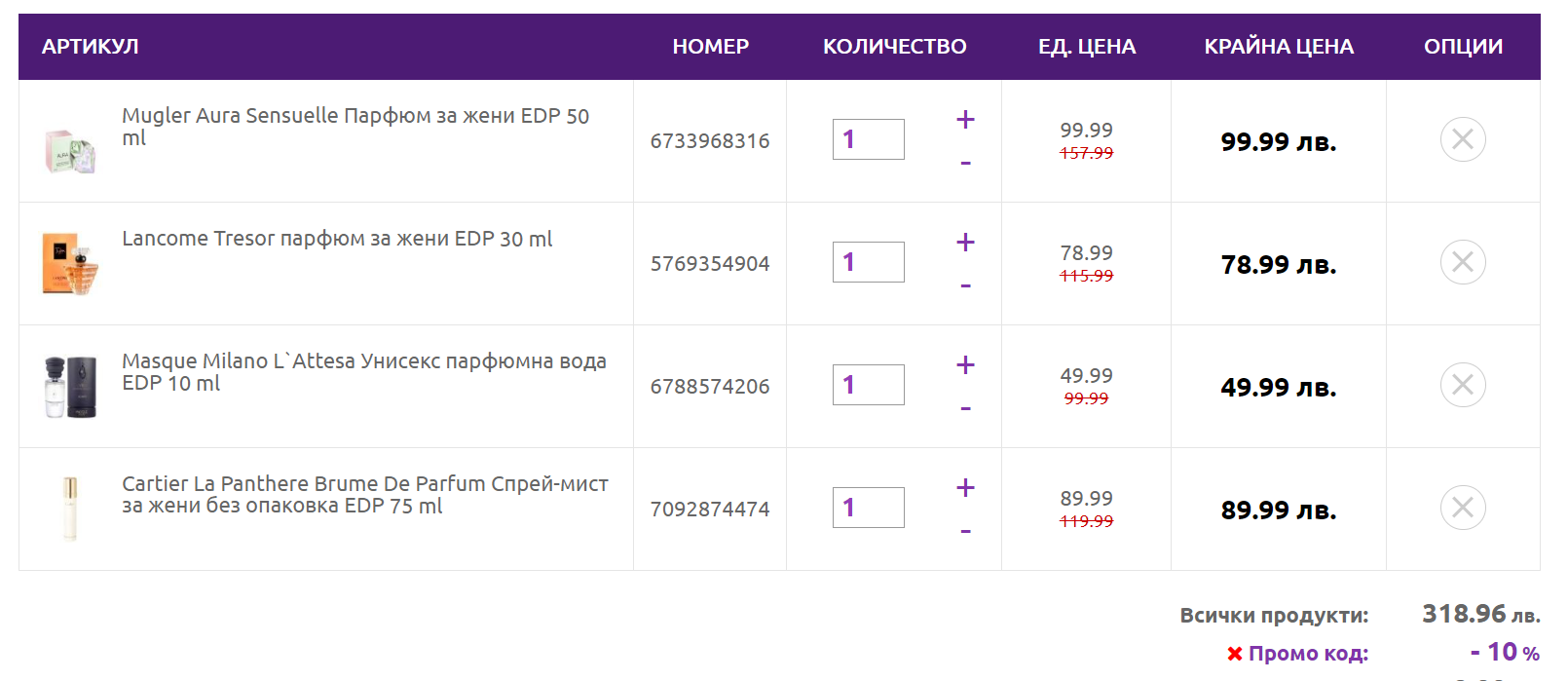Screen dimensions: 1568x681
Task: Remove Mugler Aura Sensuelle from cart
Action: 1463,139
